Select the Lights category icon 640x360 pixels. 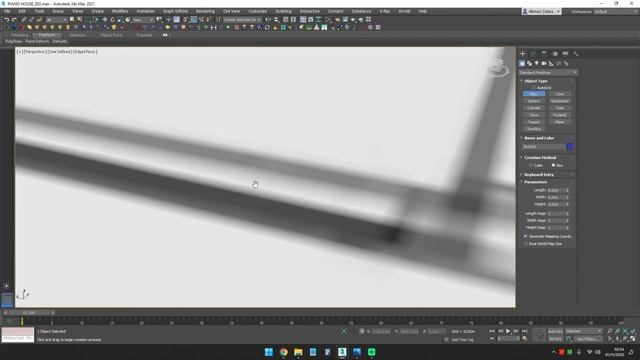[537, 64]
